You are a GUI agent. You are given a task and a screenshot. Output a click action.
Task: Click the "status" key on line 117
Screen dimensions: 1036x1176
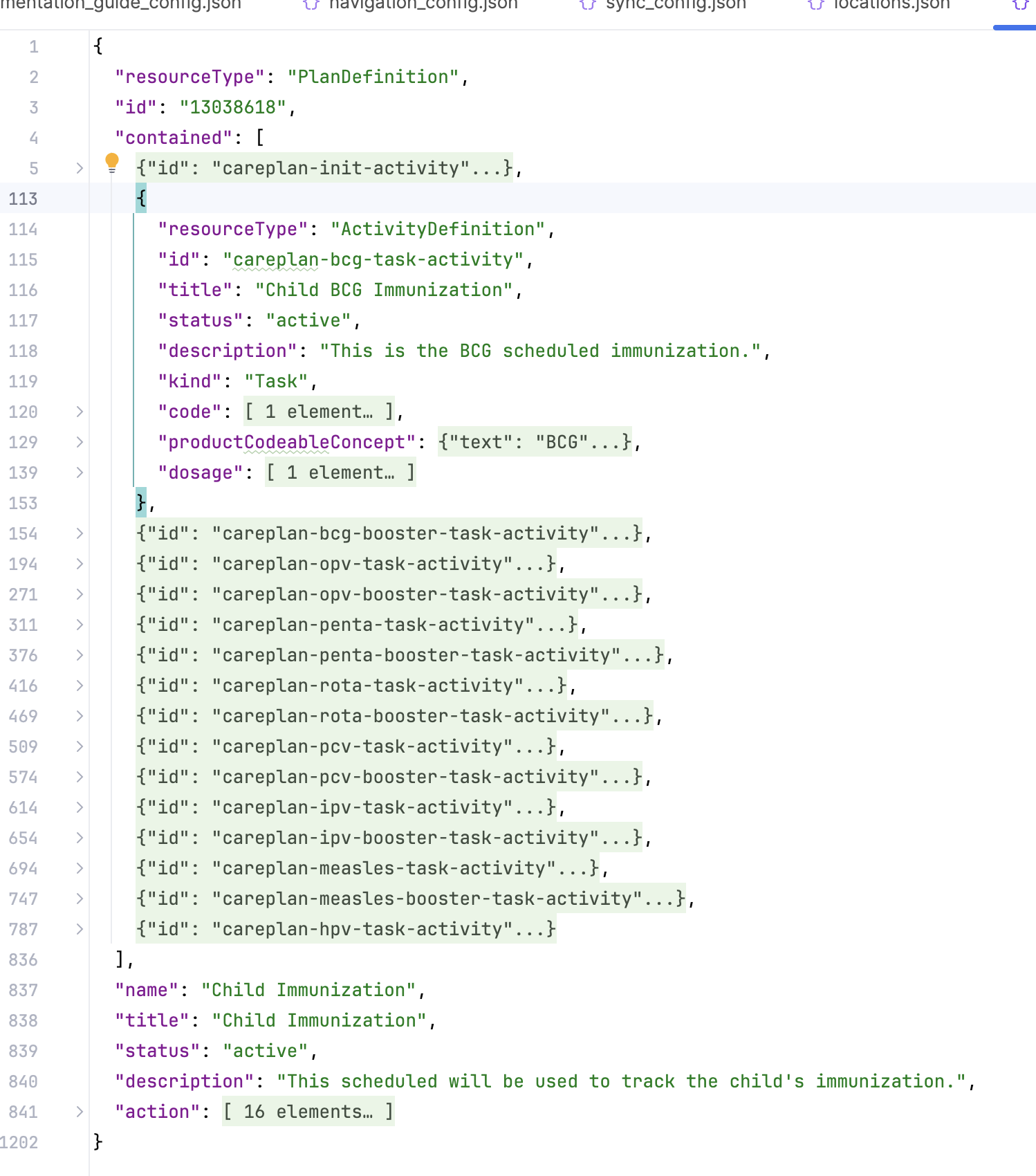tap(201, 320)
